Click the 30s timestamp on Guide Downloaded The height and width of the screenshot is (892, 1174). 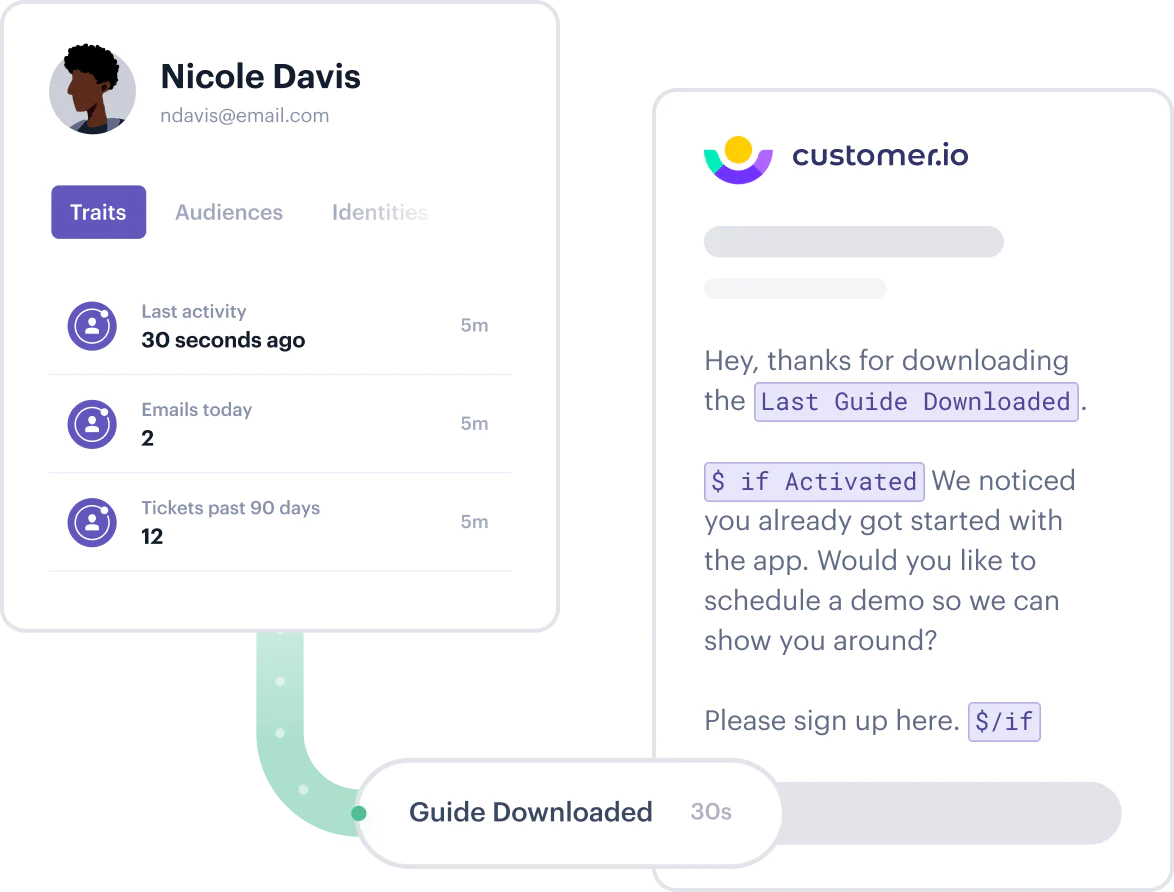click(711, 812)
